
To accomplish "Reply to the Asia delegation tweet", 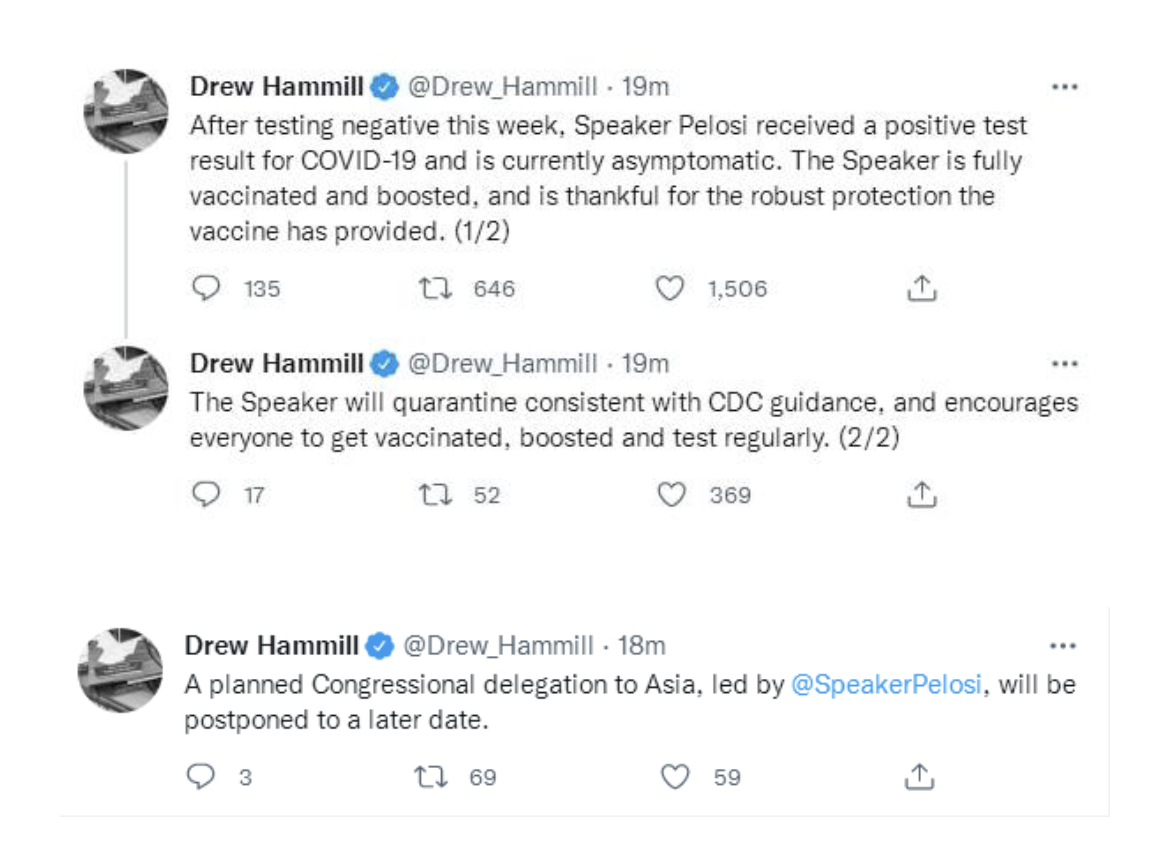I will coord(202,776).
